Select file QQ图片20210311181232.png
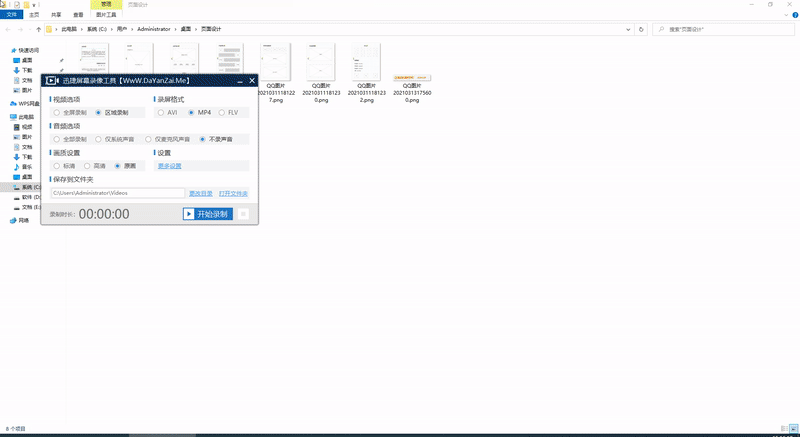Image resolution: width=800 pixels, height=437 pixels. (x=366, y=73)
